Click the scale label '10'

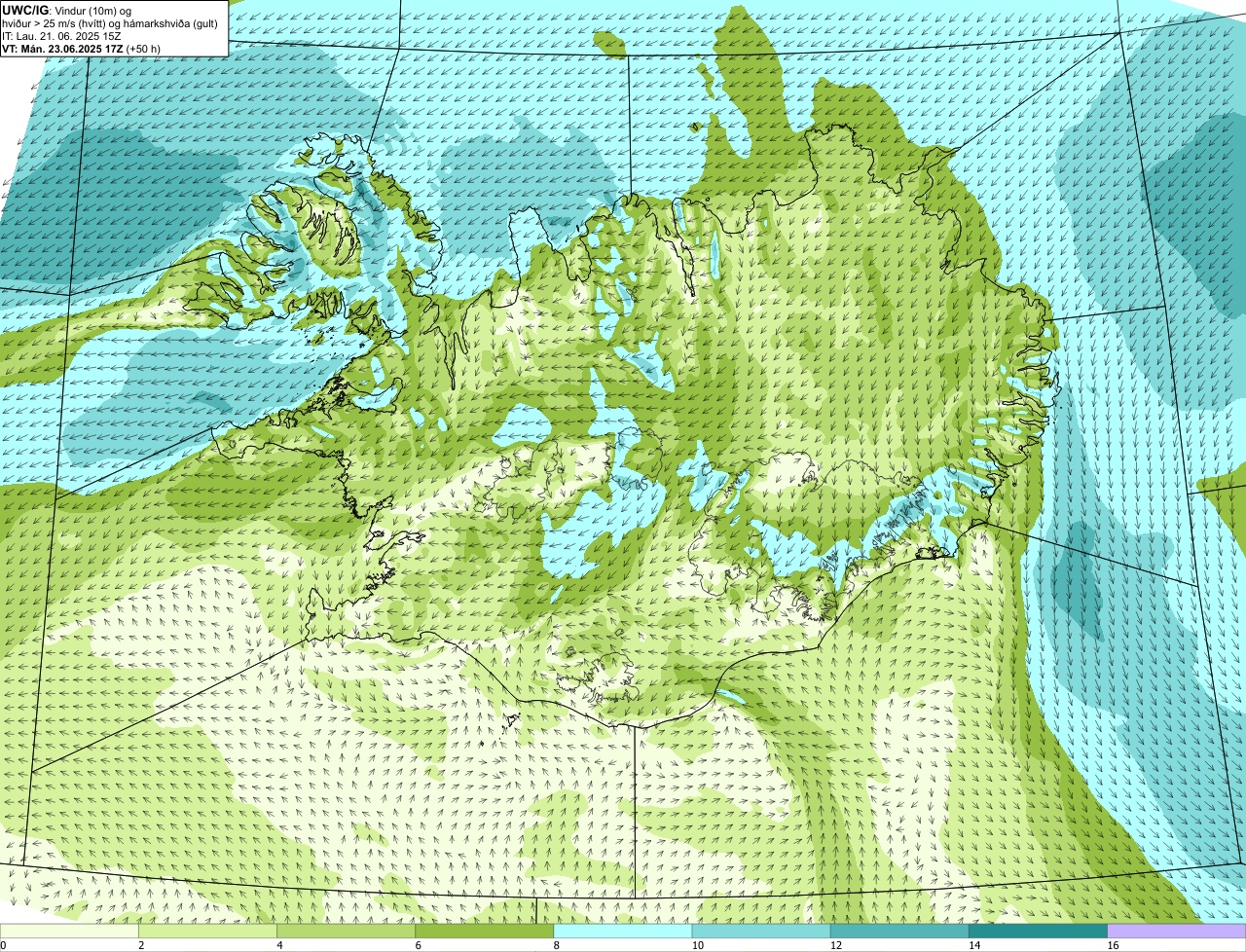pyautogui.click(x=697, y=945)
